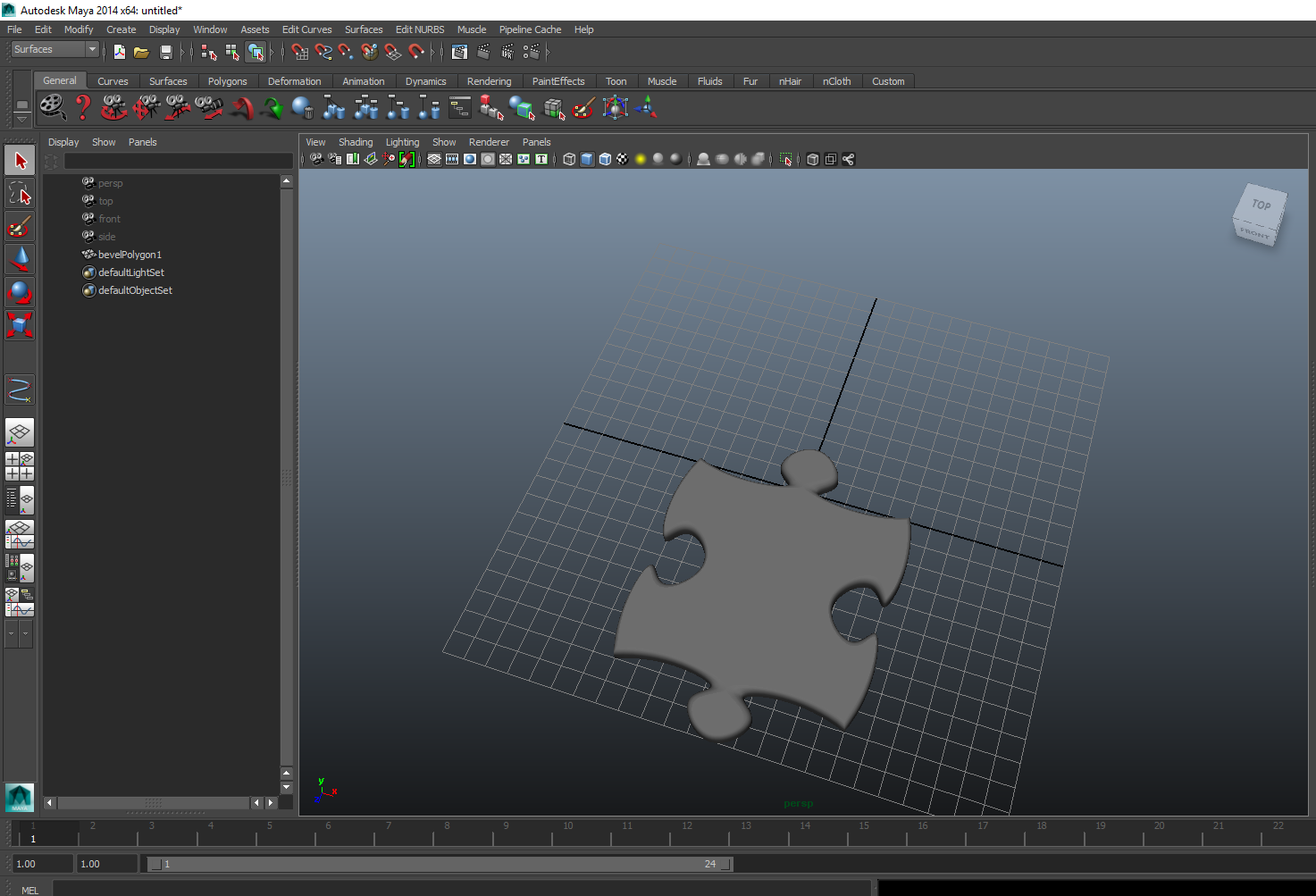Expand the collapsed file buttons arrow
This screenshot has height=896, width=1316.
tap(181, 52)
